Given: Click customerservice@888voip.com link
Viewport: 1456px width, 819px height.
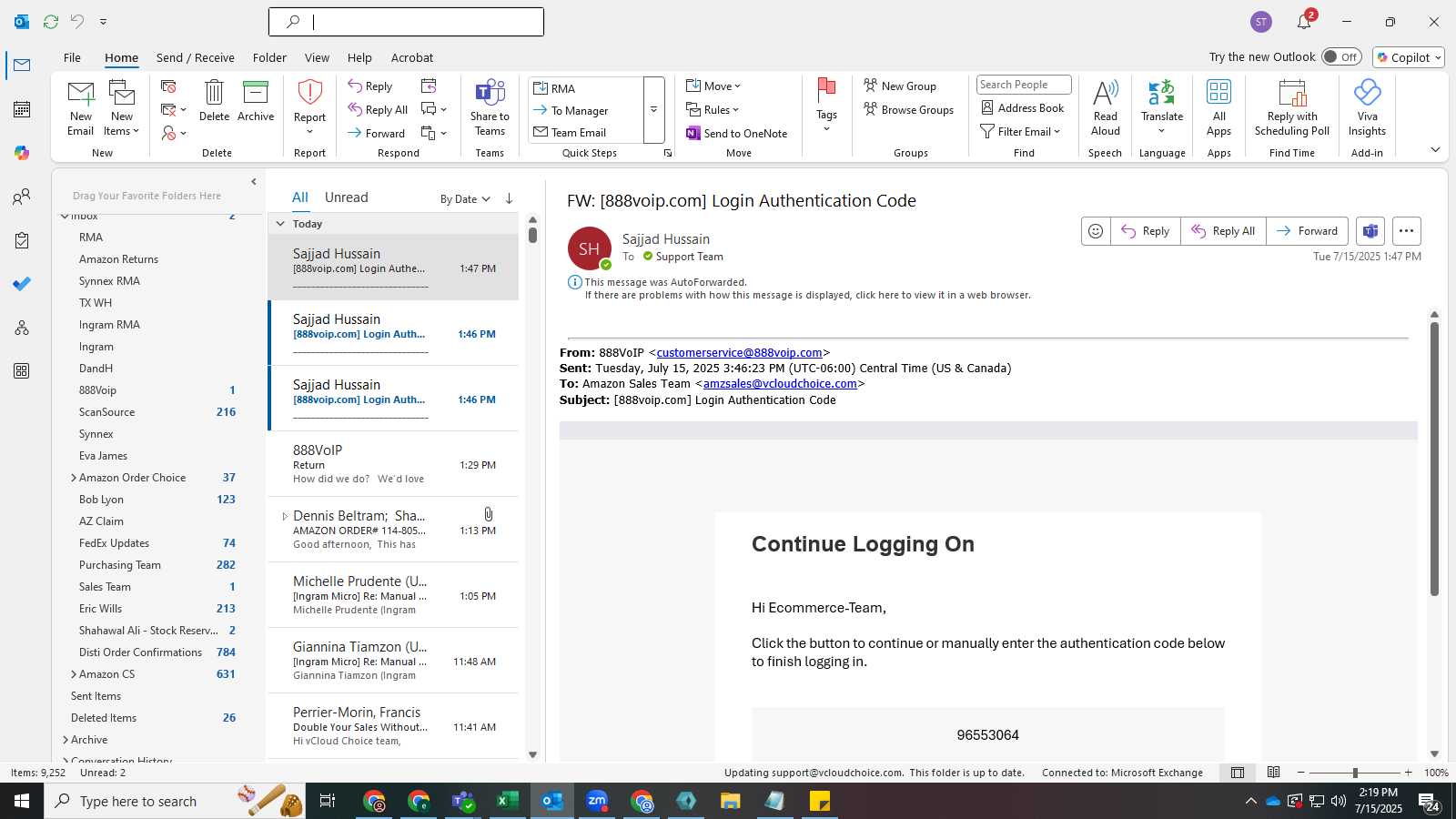Looking at the screenshot, I should 739,353.
